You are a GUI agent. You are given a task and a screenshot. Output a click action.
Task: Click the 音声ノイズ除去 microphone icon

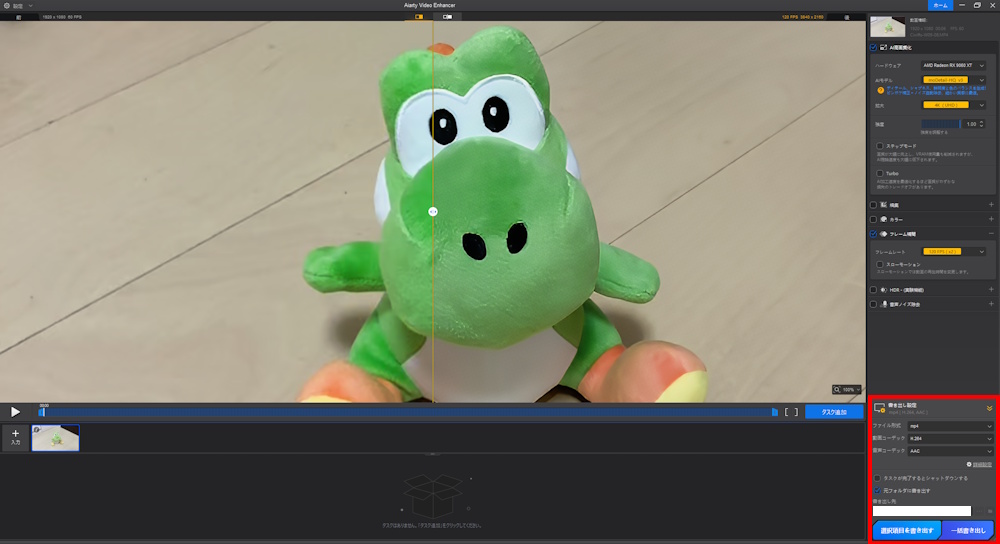[884, 304]
